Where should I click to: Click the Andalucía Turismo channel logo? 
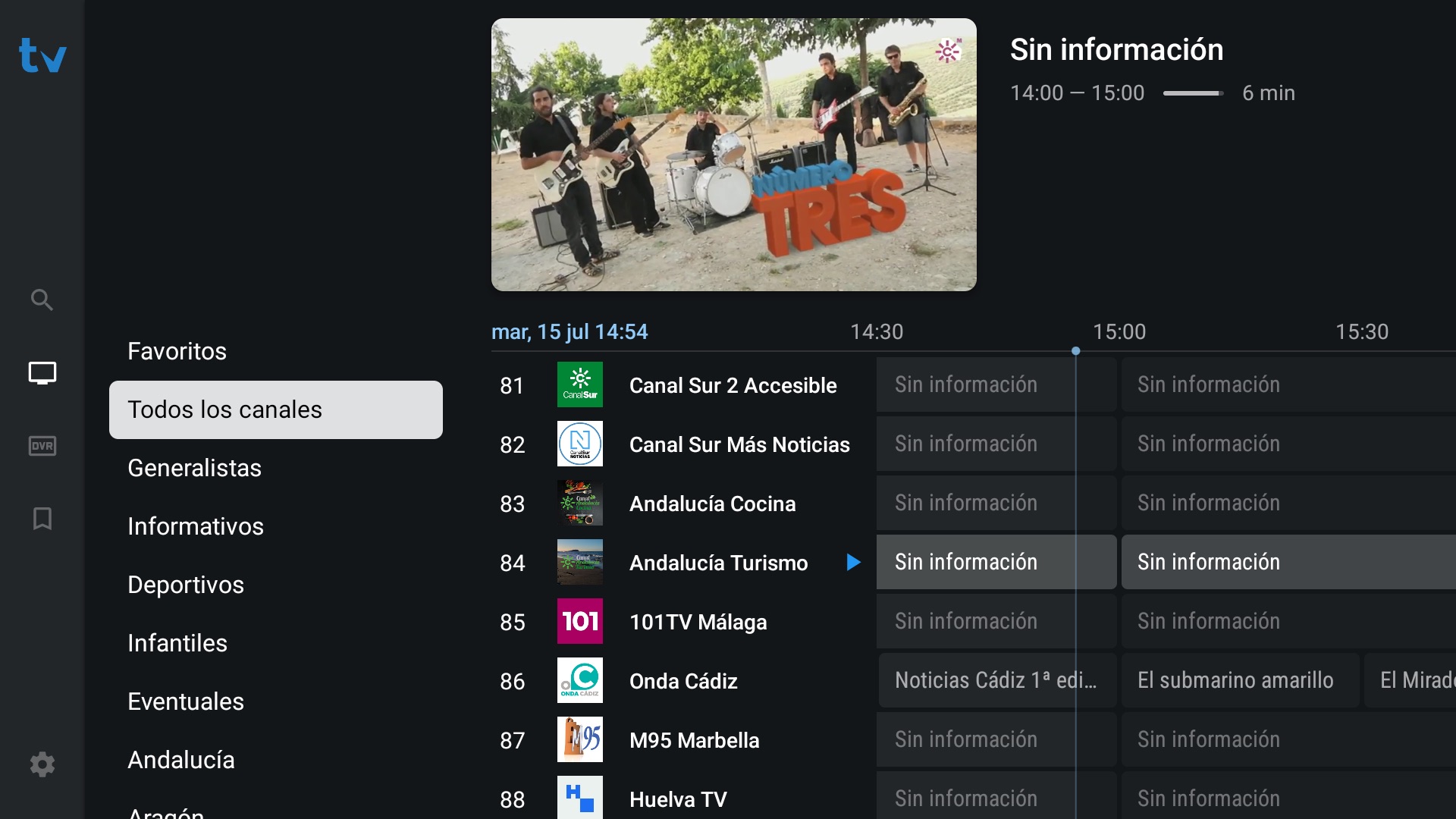580,562
